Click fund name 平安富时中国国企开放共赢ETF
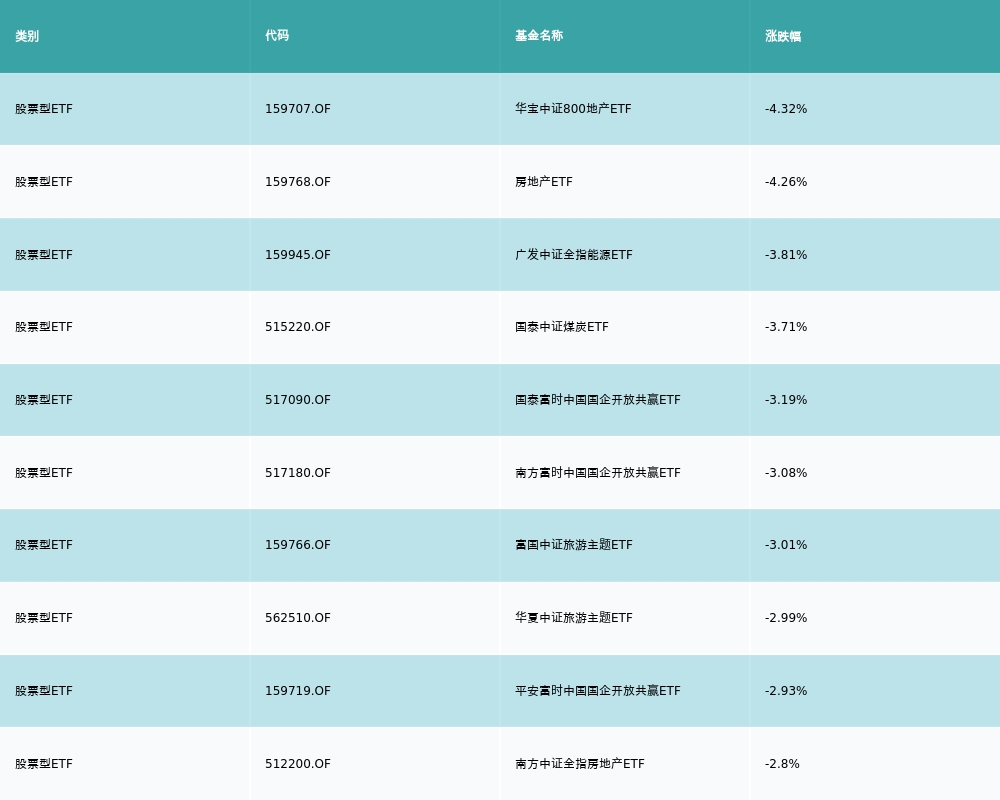This screenshot has height=800, width=1000. (x=598, y=691)
